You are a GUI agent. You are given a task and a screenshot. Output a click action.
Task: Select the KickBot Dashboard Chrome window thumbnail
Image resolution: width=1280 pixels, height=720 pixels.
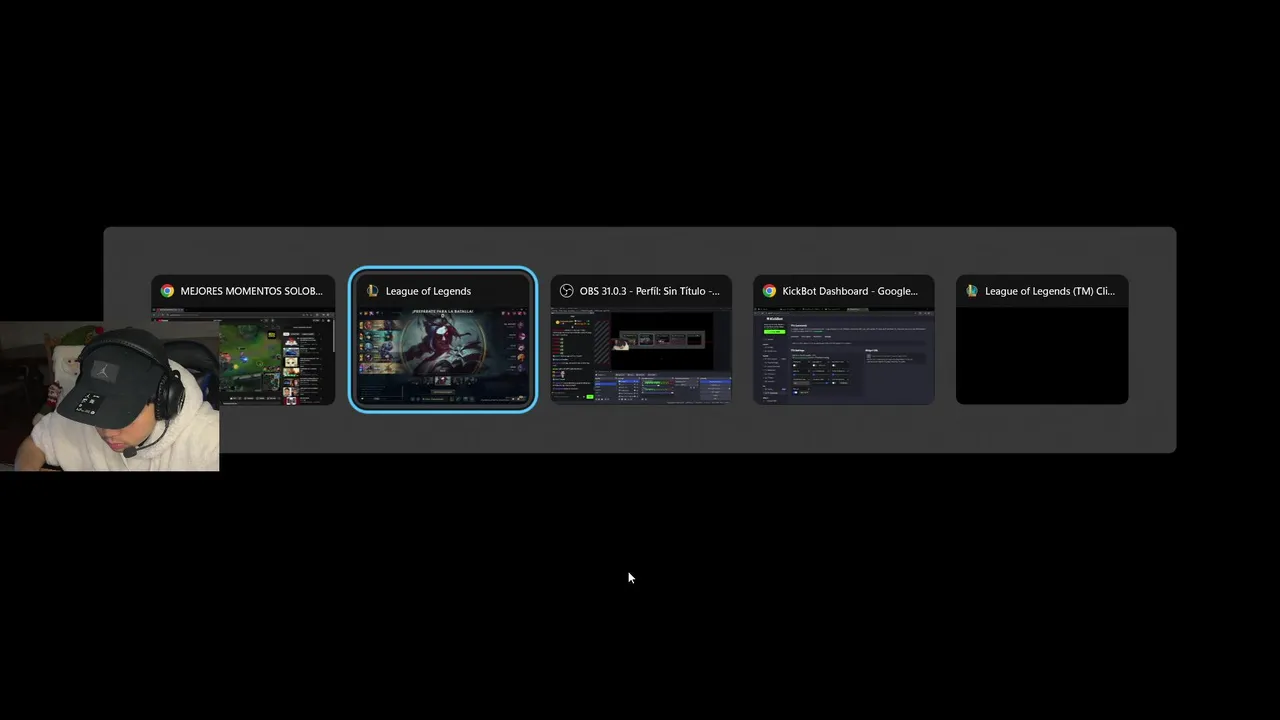click(843, 340)
